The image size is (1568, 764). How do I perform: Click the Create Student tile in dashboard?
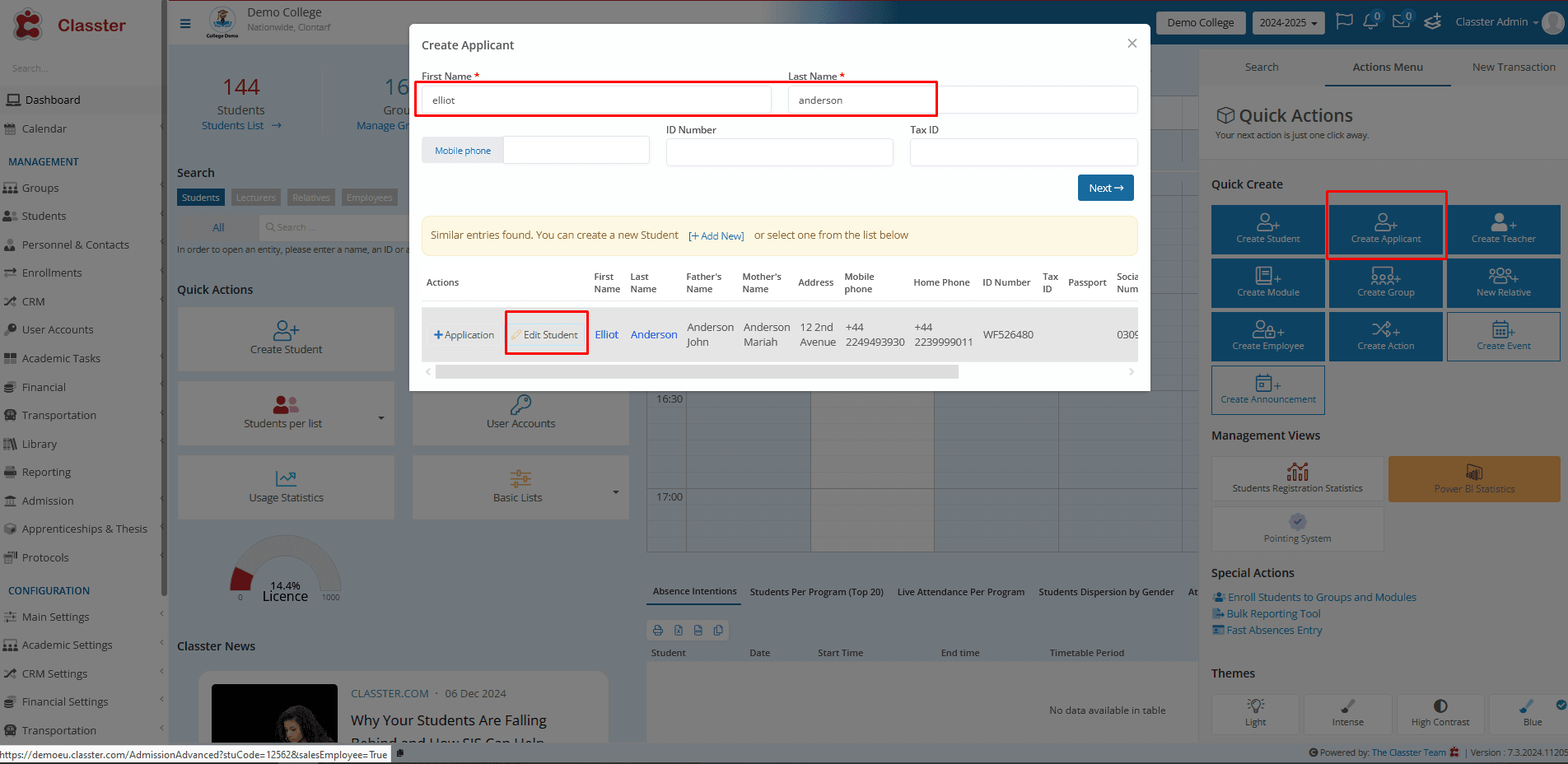click(x=286, y=339)
